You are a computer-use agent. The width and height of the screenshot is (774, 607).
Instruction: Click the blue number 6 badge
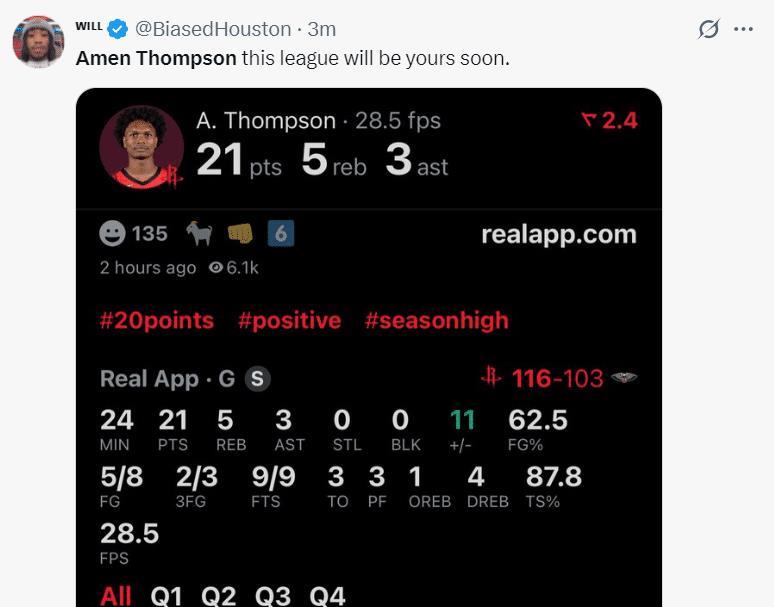[x=280, y=233]
